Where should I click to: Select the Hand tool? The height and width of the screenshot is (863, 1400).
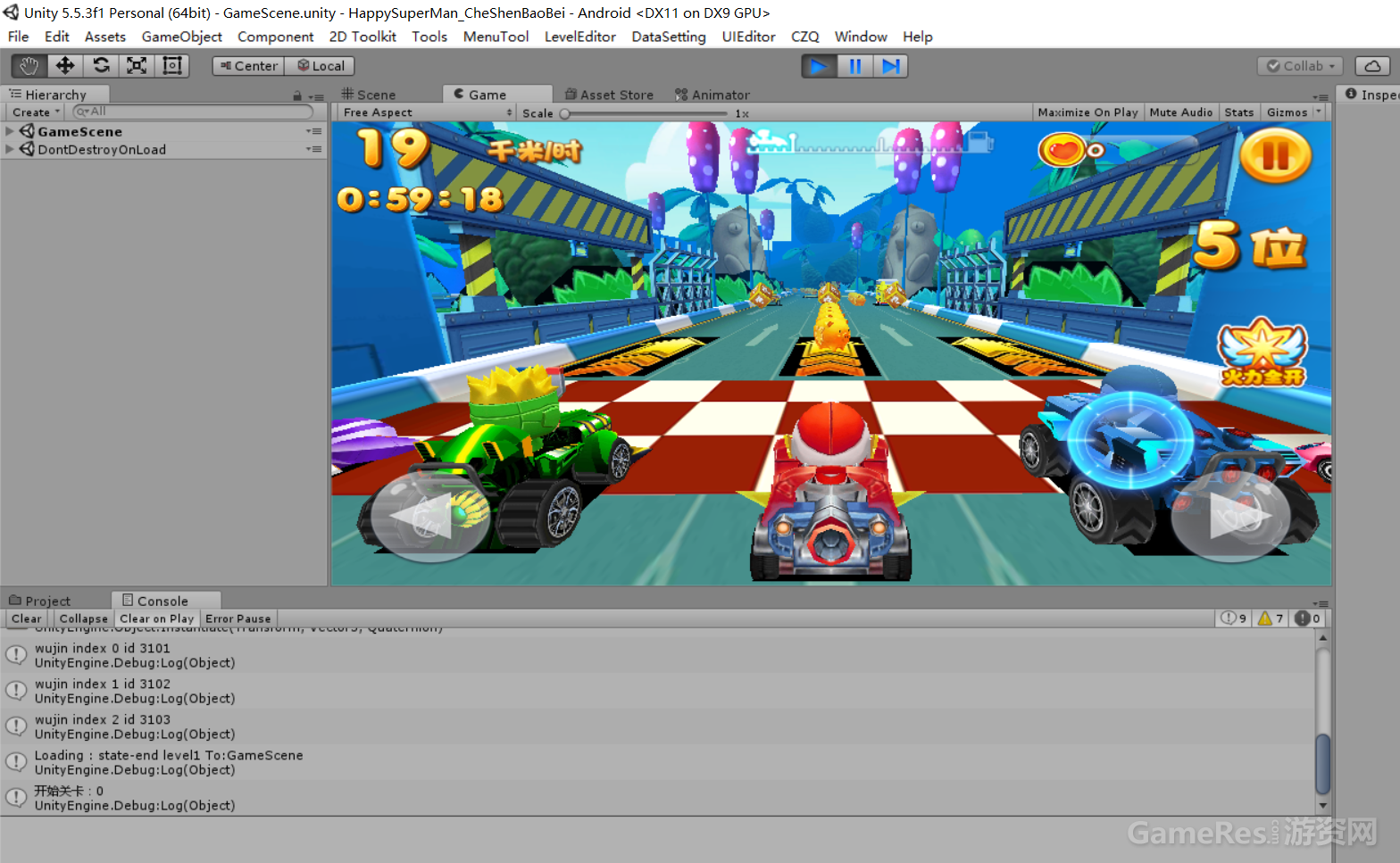pyautogui.click(x=29, y=66)
